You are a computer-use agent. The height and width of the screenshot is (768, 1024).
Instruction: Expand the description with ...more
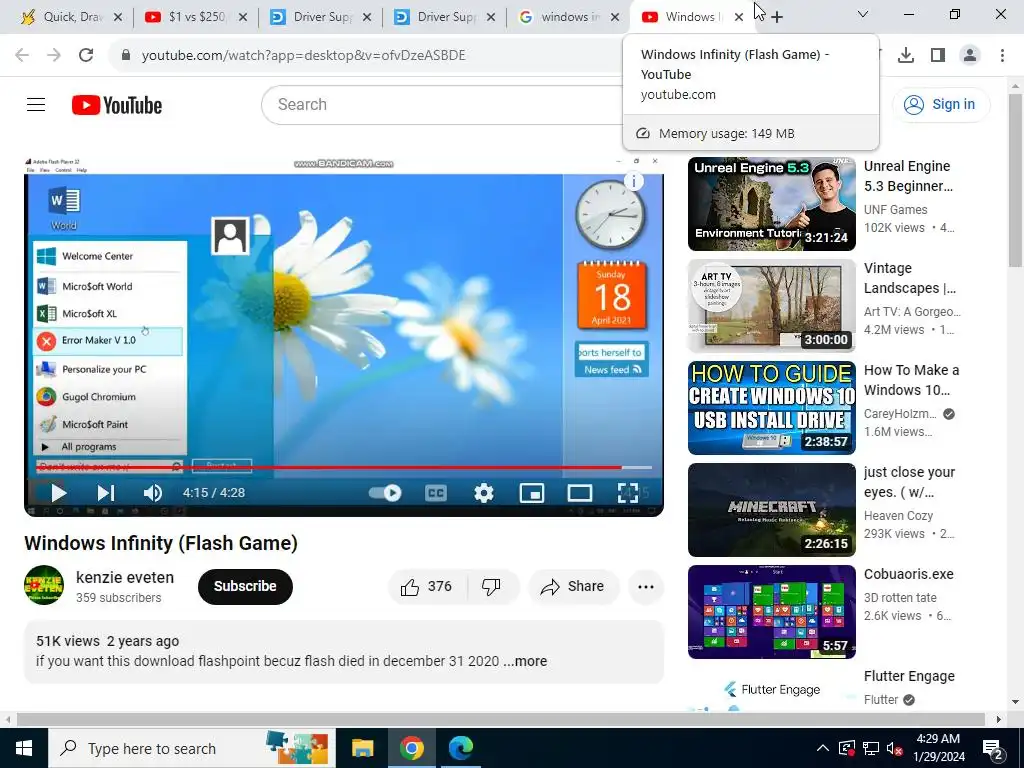[x=526, y=661]
